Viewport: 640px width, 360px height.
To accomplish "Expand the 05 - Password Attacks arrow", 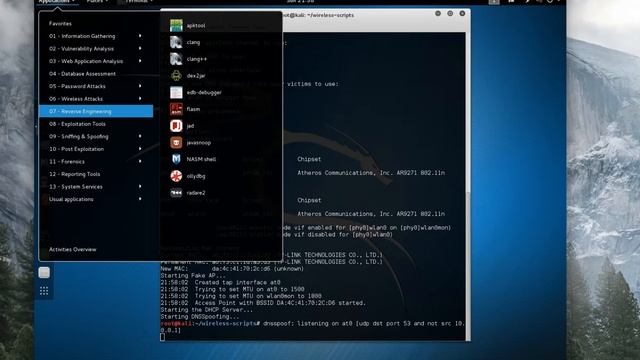I will click(x=140, y=86).
